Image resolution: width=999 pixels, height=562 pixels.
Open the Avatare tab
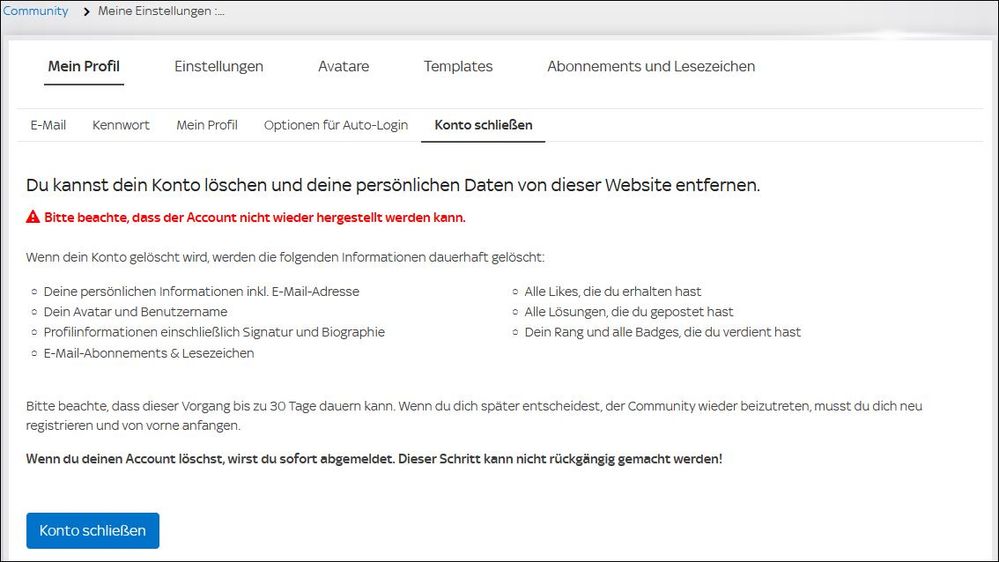[x=343, y=67]
